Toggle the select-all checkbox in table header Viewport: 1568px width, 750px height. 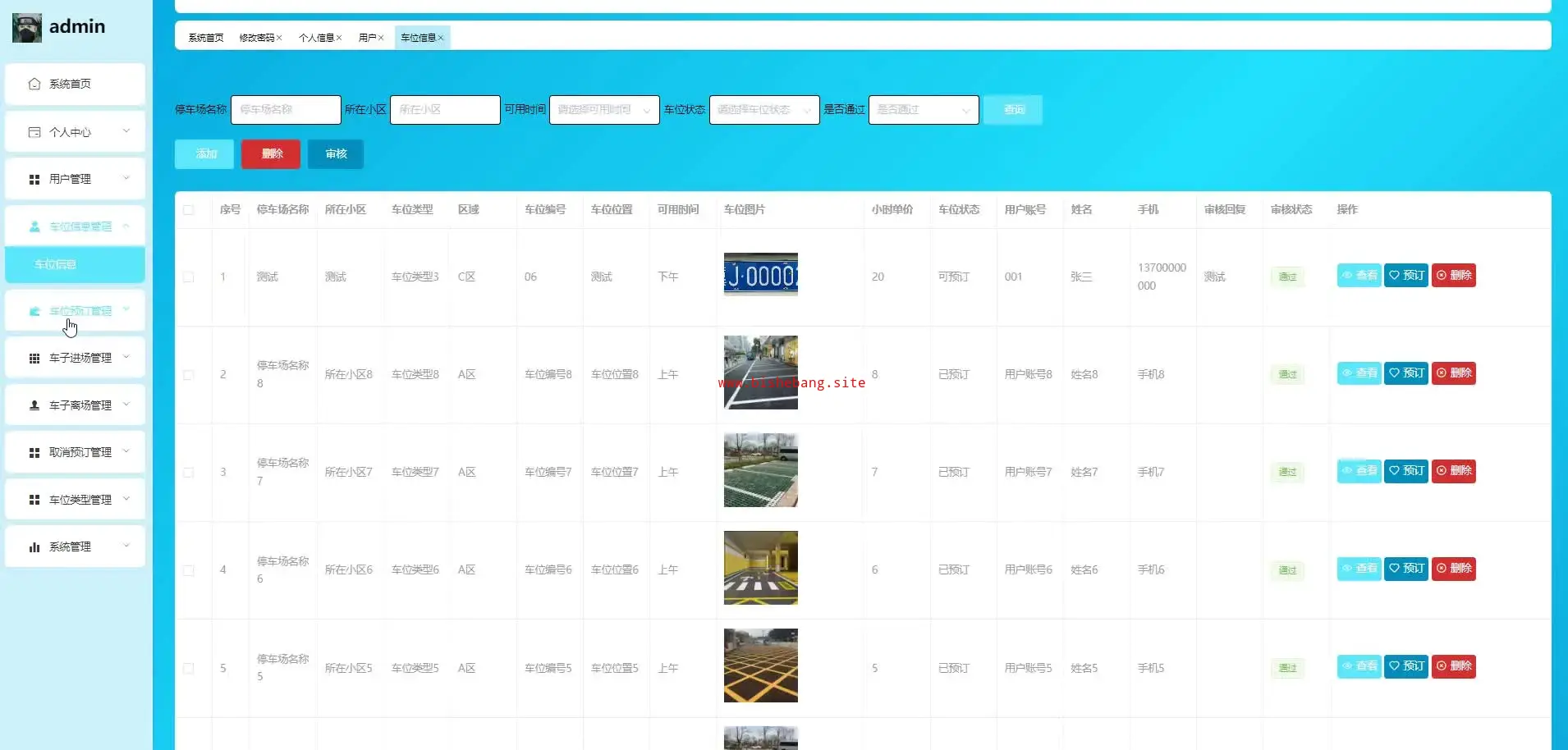pyautogui.click(x=189, y=210)
